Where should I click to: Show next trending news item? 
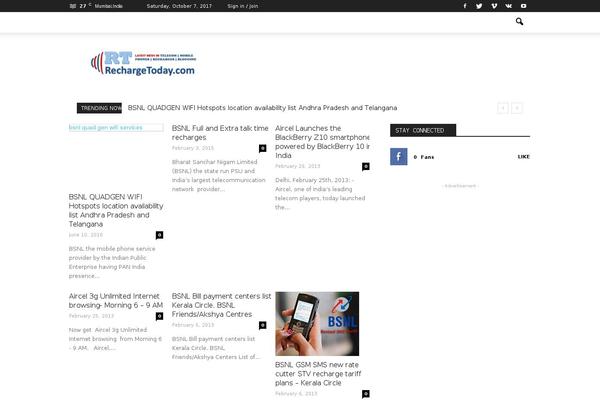click(517, 108)
